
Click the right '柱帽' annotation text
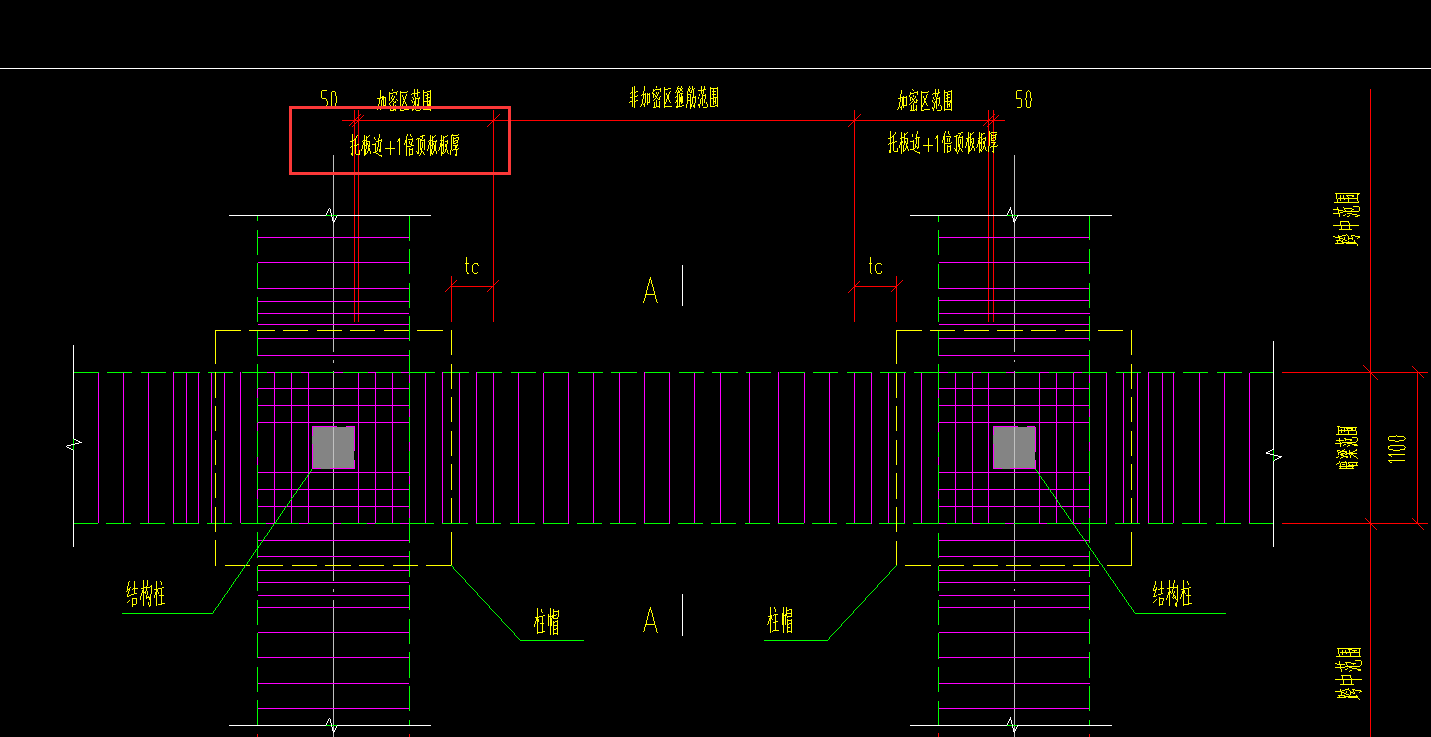pyautogui.click(x=780, y=620)
